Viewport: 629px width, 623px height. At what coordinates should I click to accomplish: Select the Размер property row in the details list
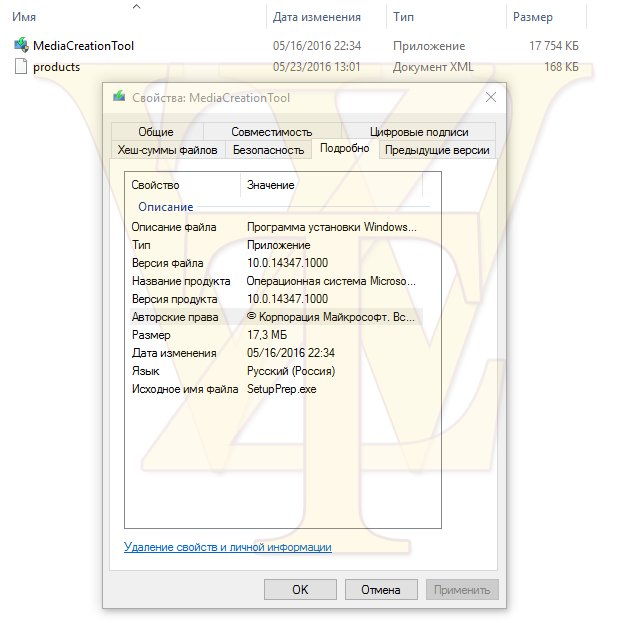click(x=276, y=335)
